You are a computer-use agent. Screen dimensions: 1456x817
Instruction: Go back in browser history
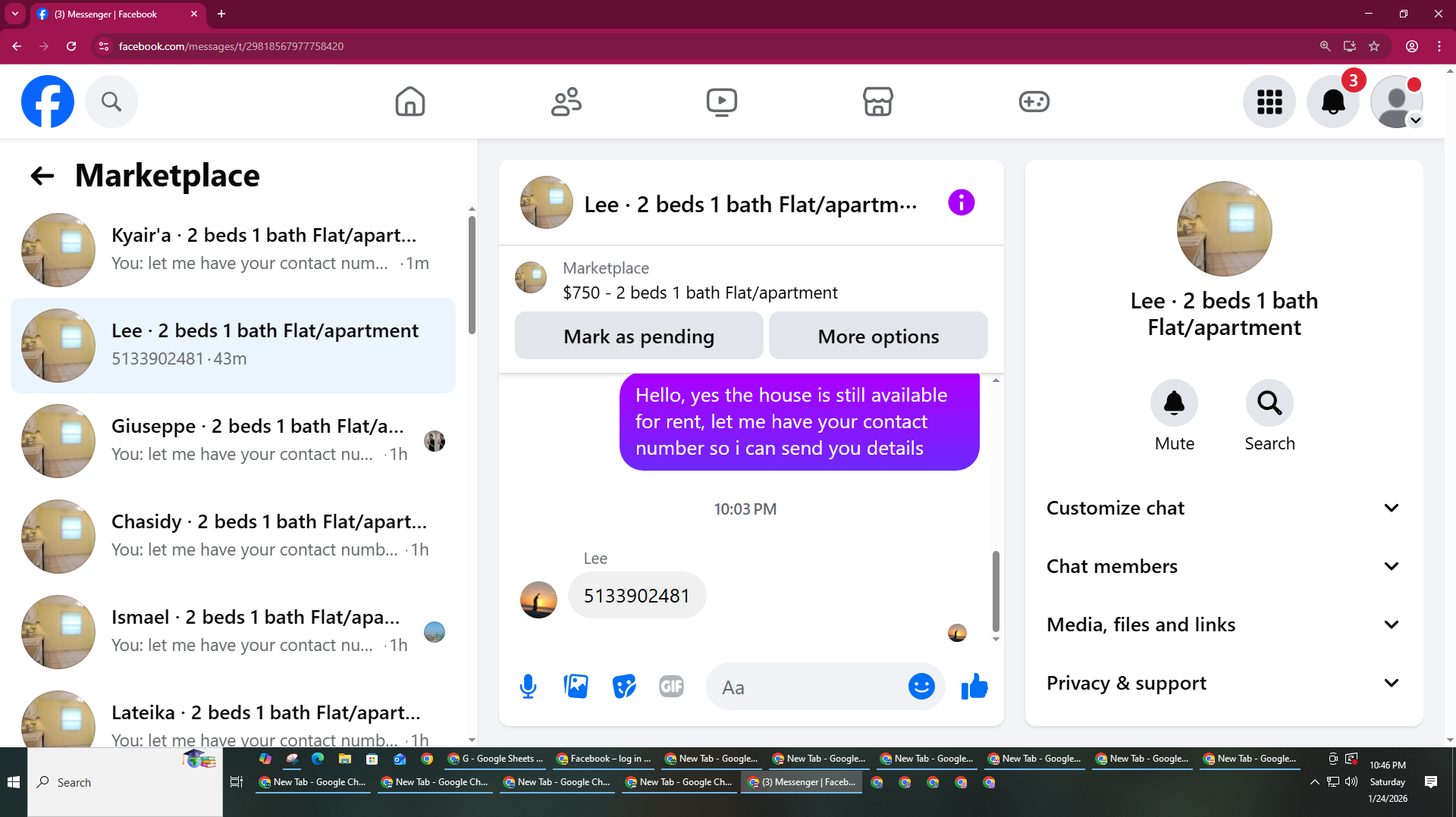click(x=17, y=46)
